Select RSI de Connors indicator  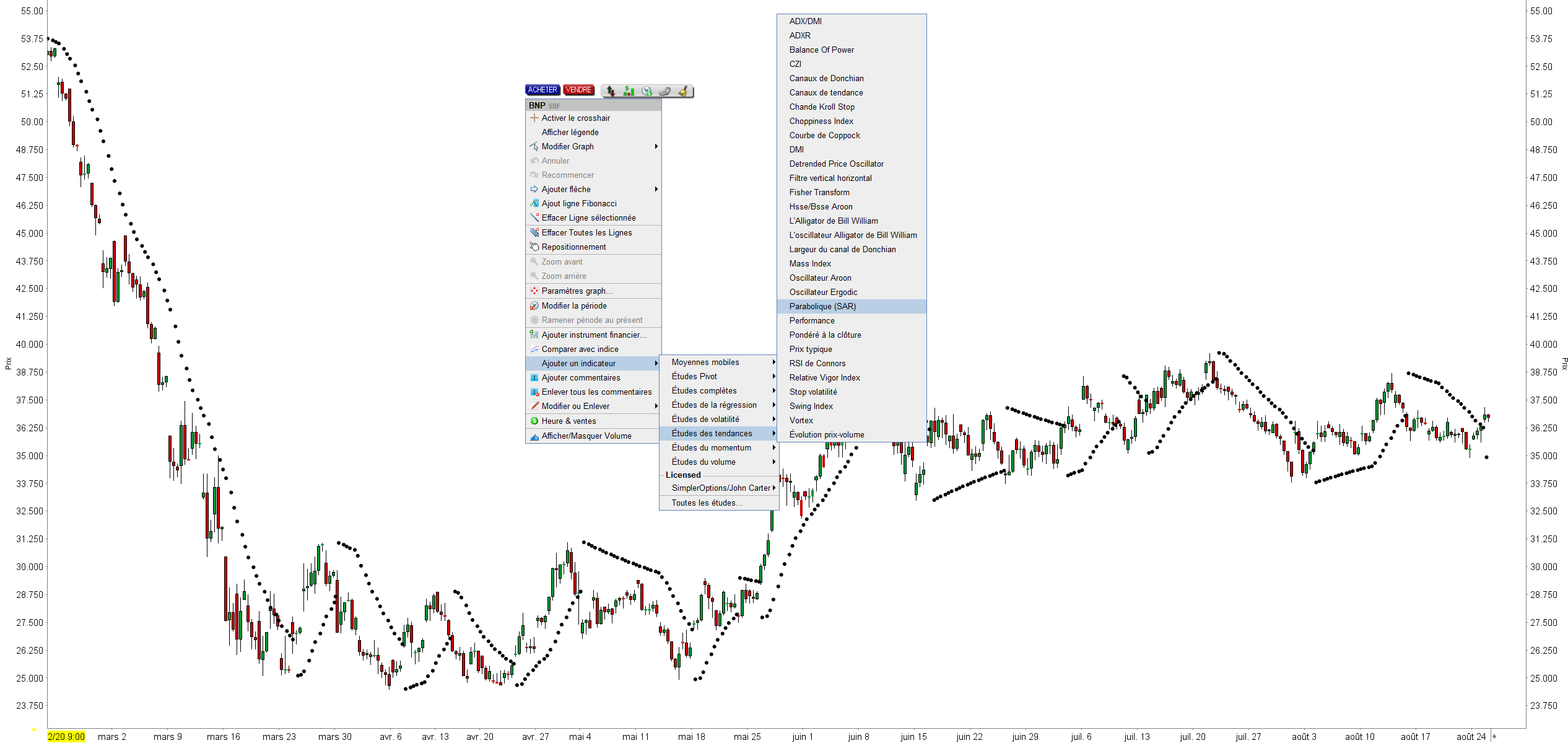point(852,363)
